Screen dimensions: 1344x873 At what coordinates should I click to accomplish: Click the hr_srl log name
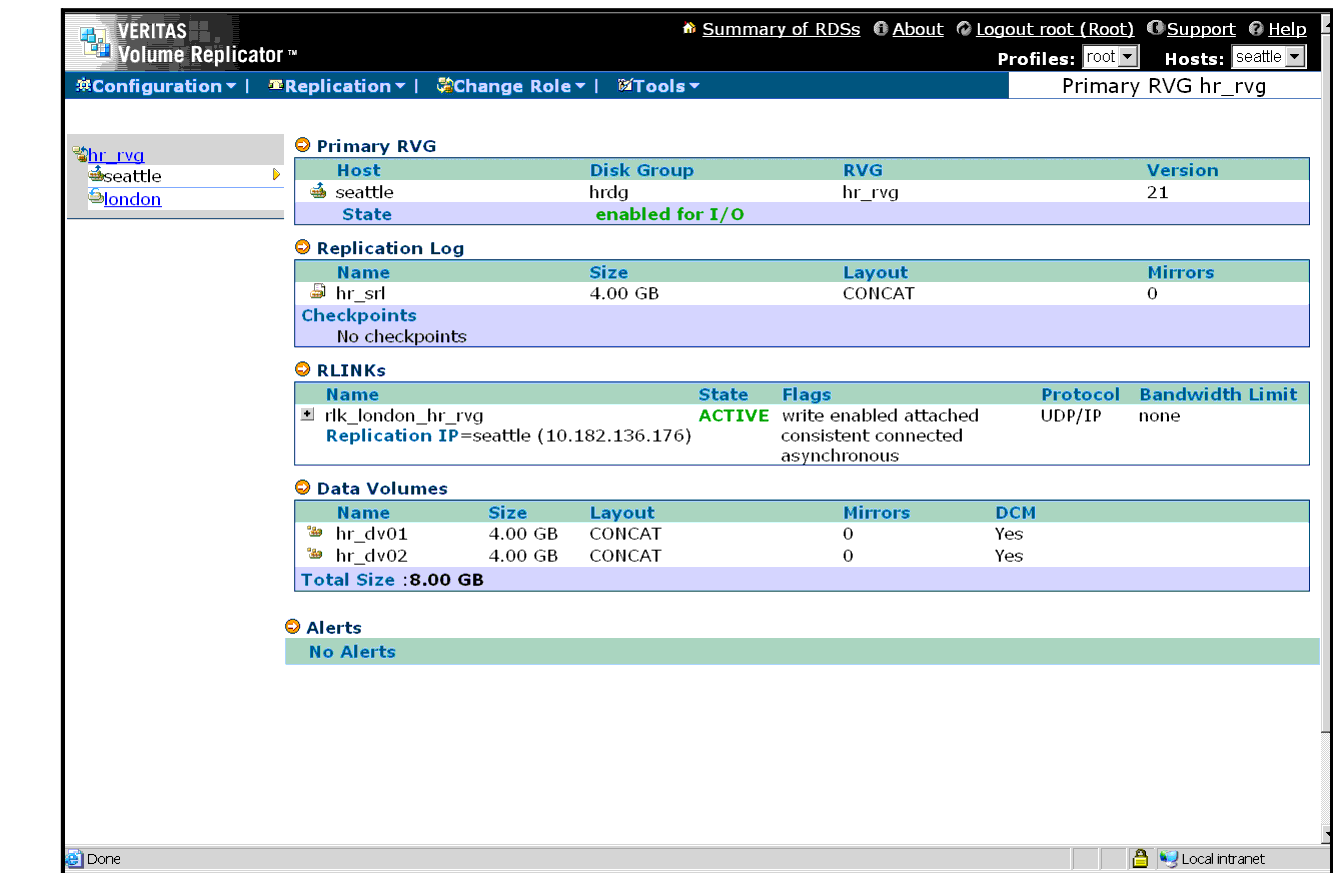click(361, 293)
